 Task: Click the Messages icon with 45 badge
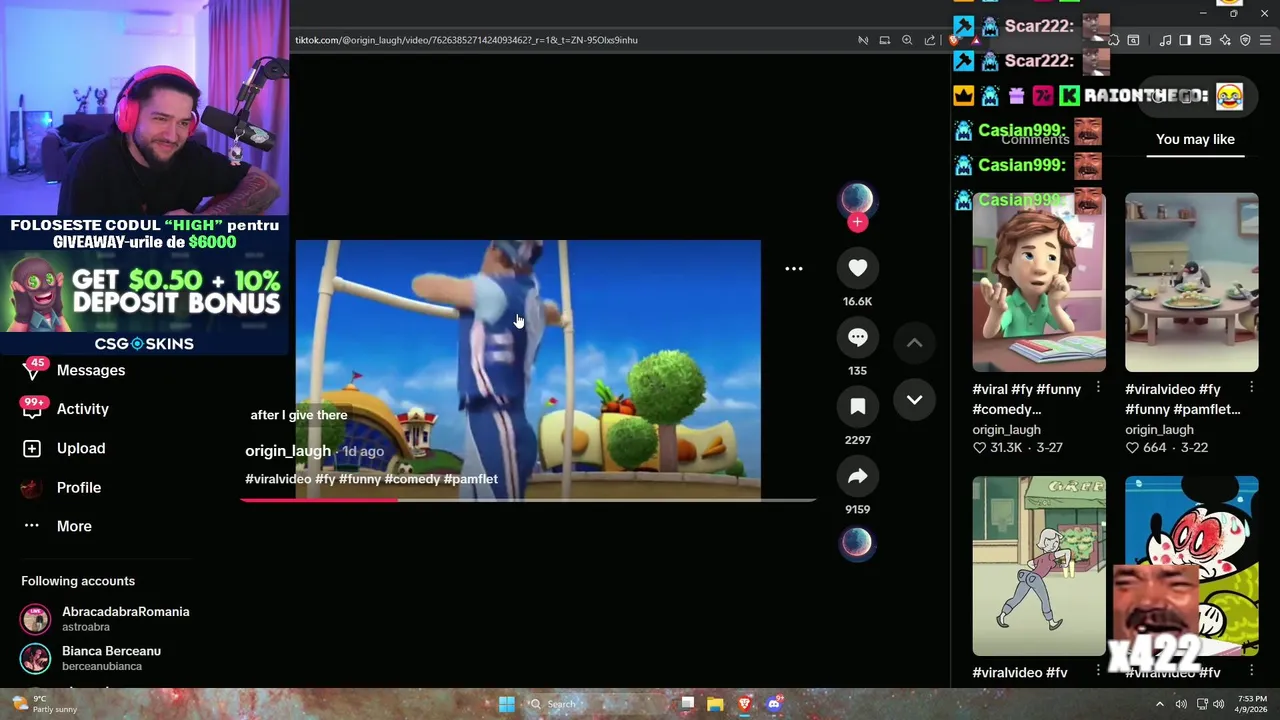pyautogui.click(x=33, y=369)
